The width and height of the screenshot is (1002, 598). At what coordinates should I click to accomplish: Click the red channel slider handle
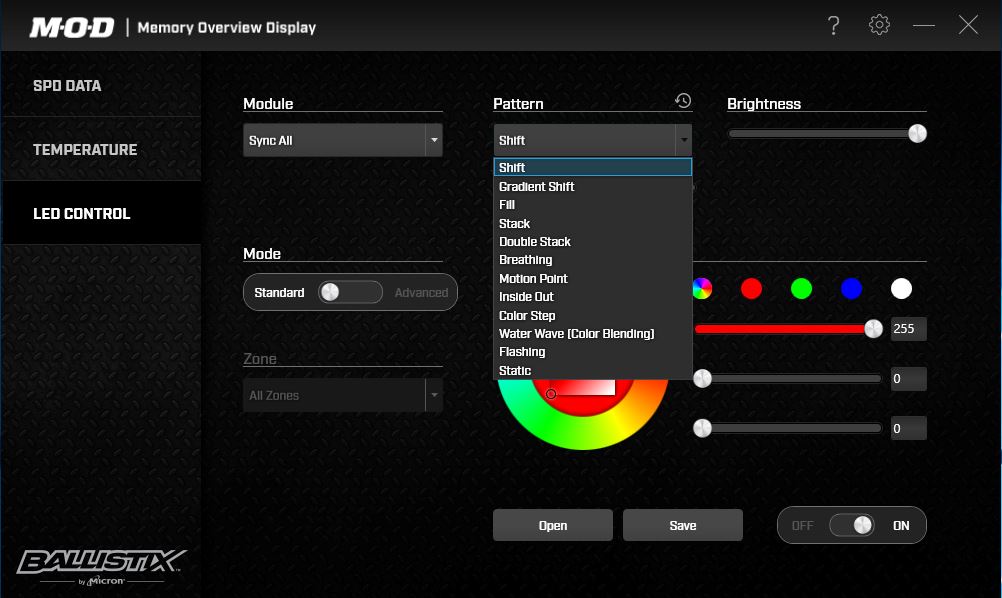point(873,328)
